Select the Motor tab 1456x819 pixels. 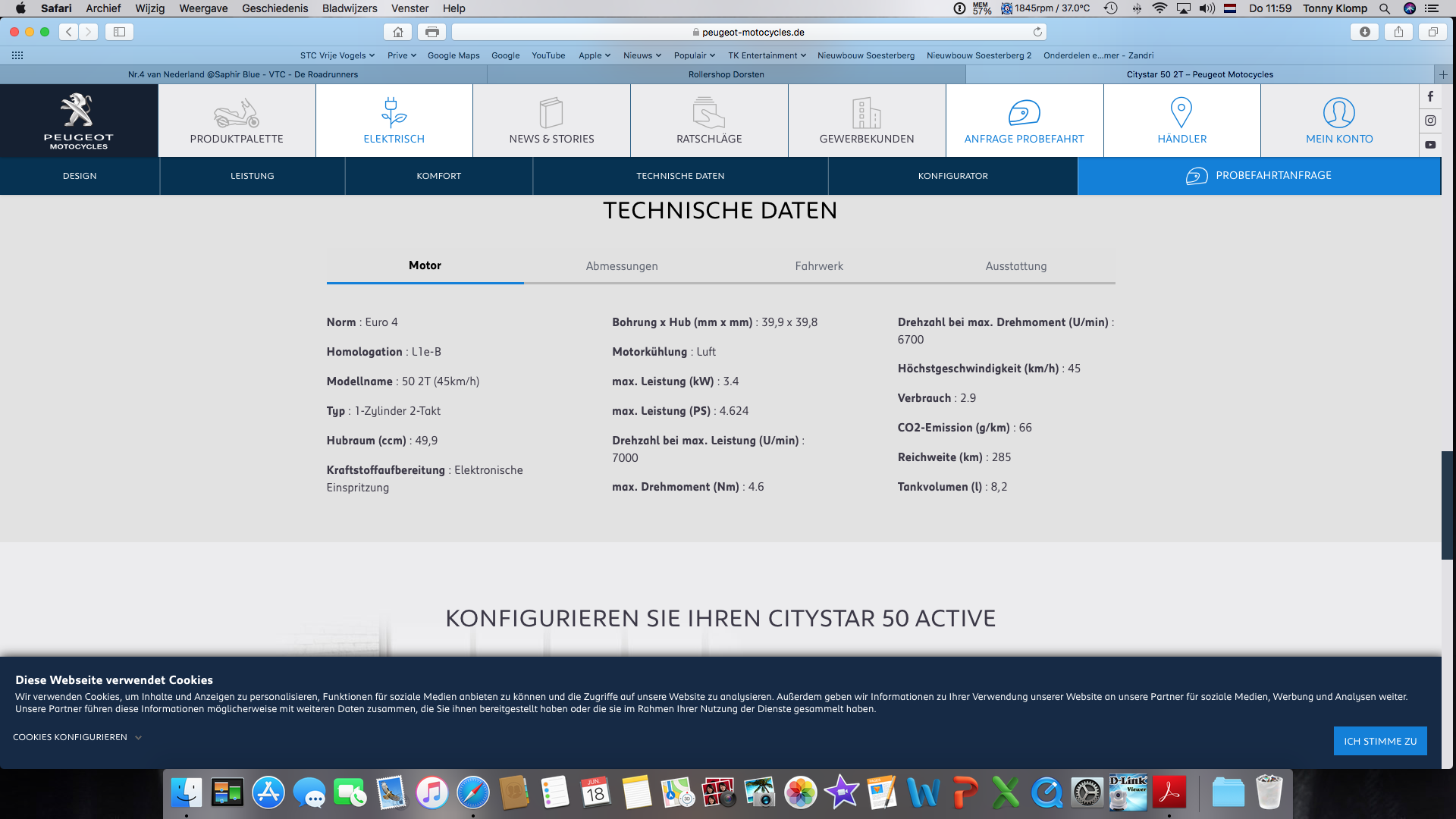[425, 265]
